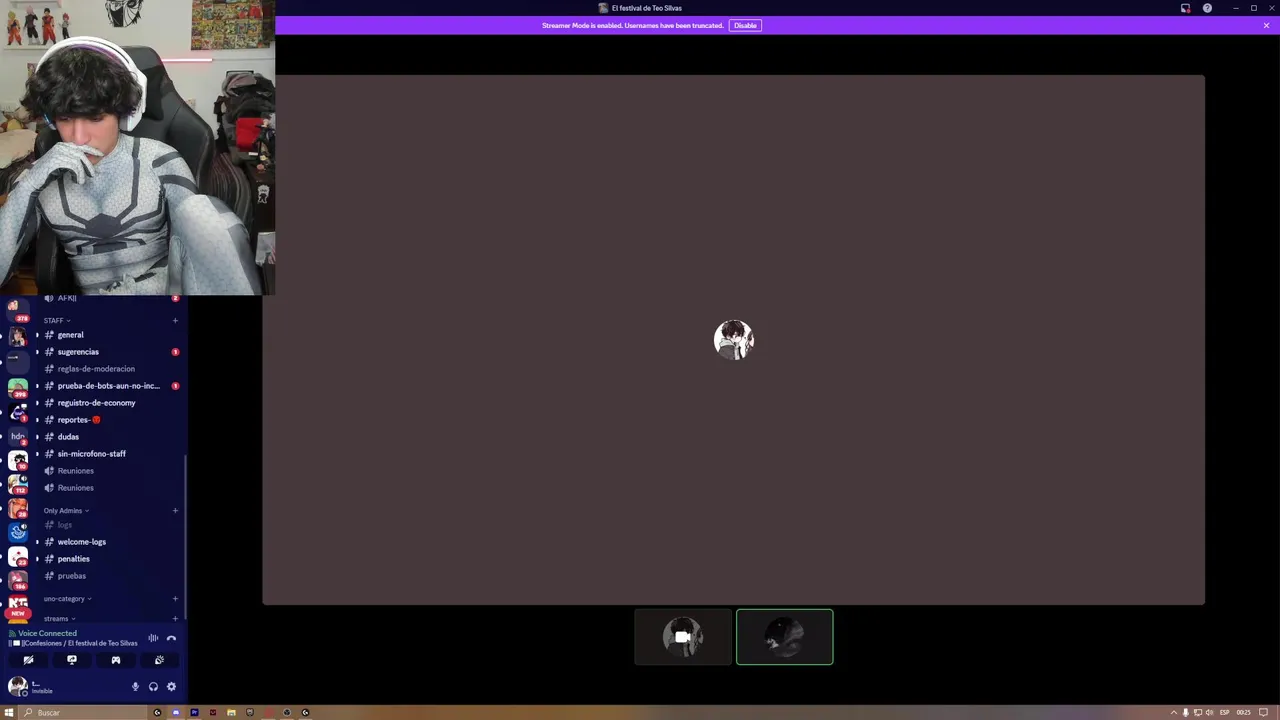The width and height of the screenshot is (1280, 720).
Task: Share your screen from the voice panel
Action: click(72, 660)
